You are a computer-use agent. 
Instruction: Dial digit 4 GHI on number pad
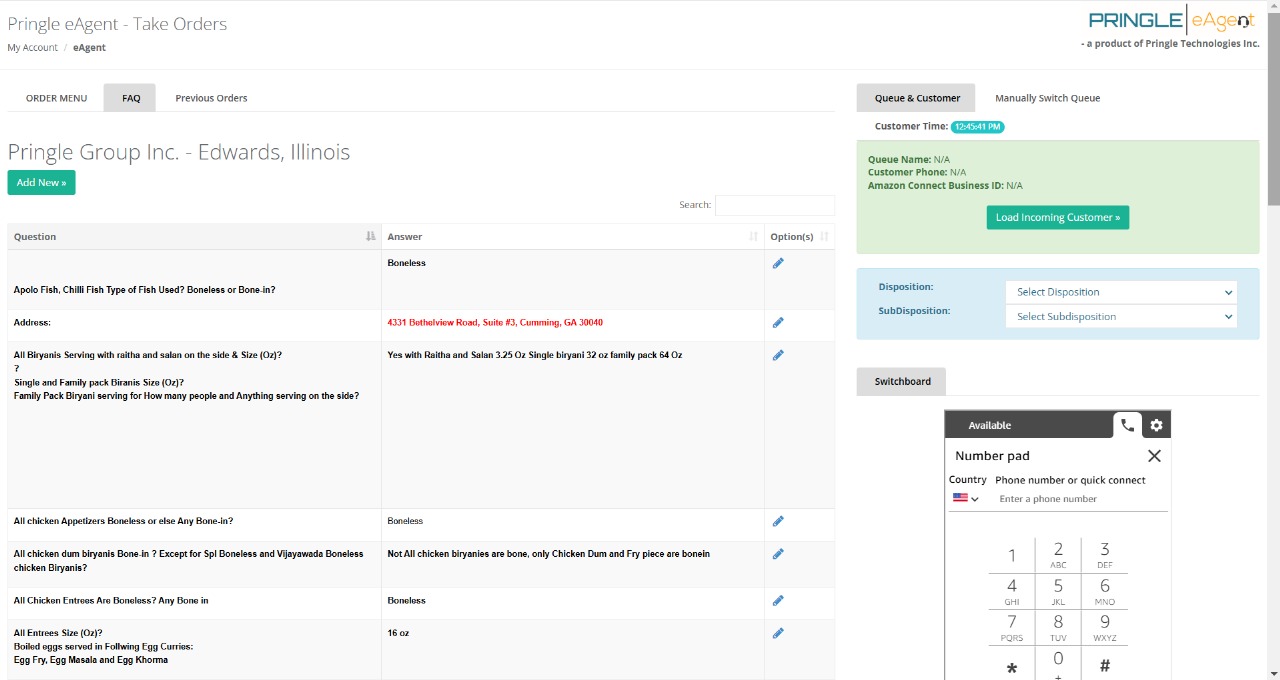[x=1012, y=591]
